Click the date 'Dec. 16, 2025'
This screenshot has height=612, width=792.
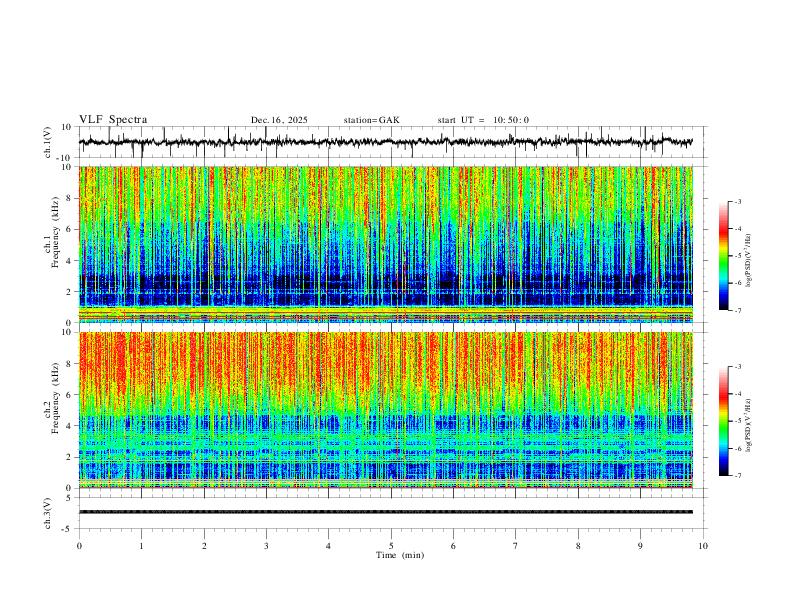279,120
